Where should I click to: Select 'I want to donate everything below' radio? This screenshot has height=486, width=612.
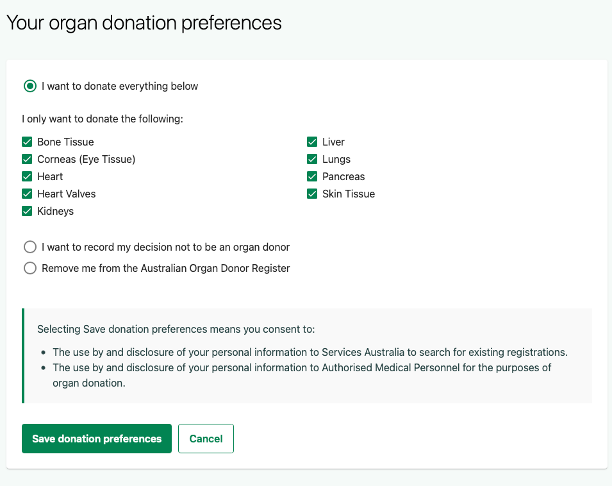30,86
